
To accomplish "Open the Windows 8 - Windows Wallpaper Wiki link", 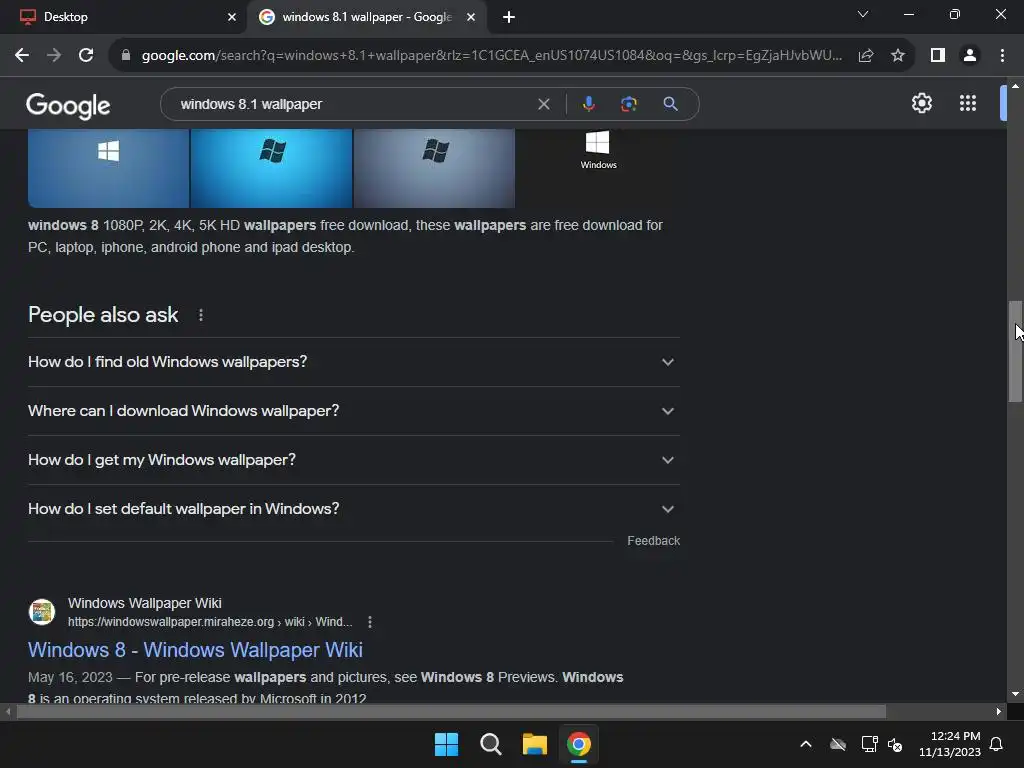I will tap(195, 650).
